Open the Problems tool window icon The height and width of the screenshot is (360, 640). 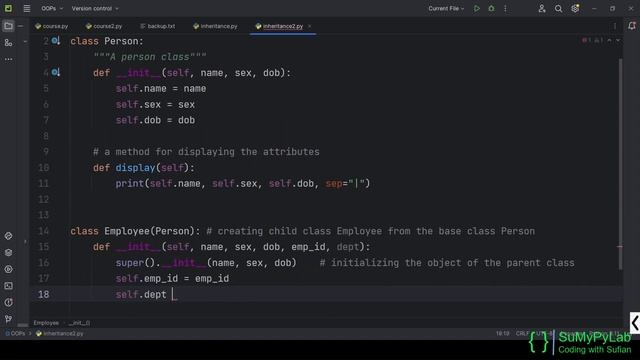(x=8, y=302)
